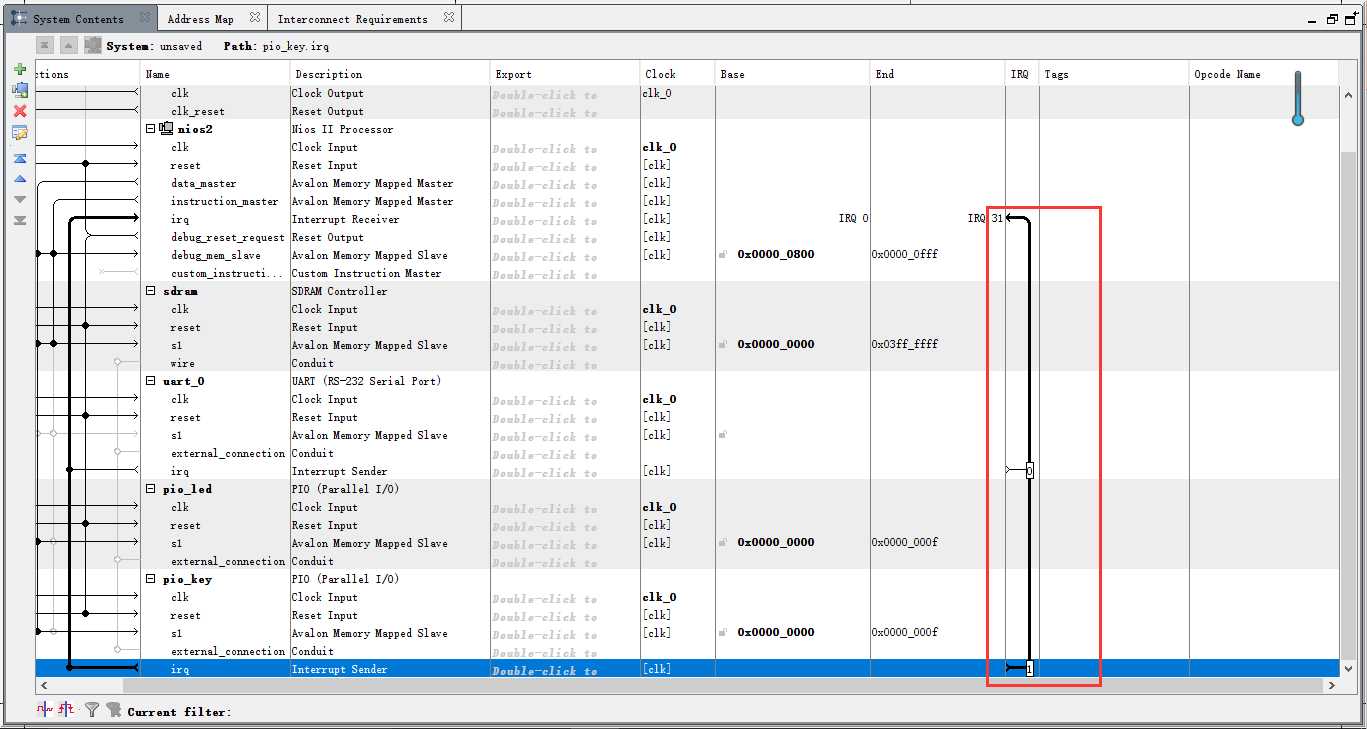Toggle the connection dot on pio_key irq row

coord(69,667)
